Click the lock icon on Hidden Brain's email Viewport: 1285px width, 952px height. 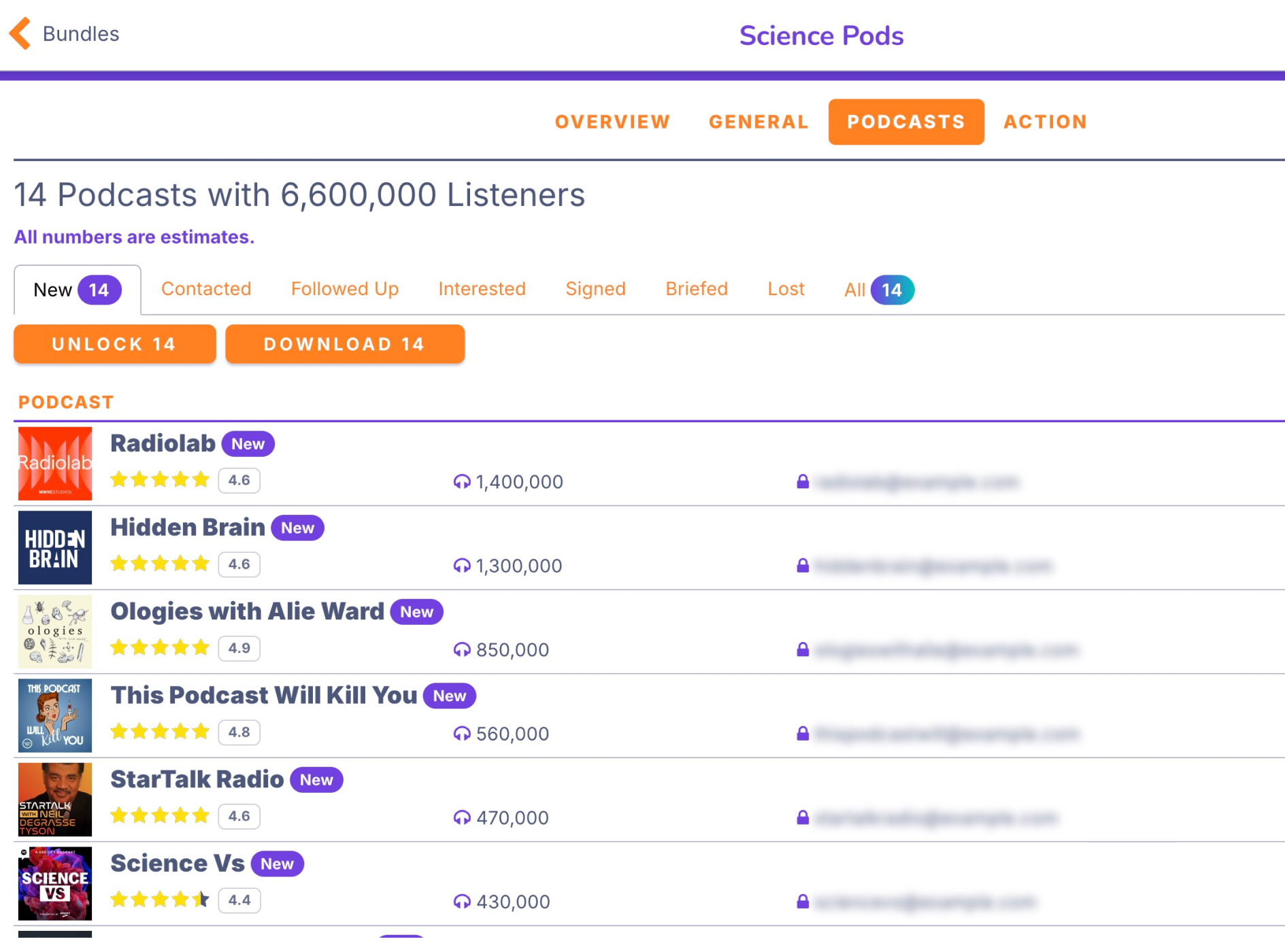pos(803,565)
